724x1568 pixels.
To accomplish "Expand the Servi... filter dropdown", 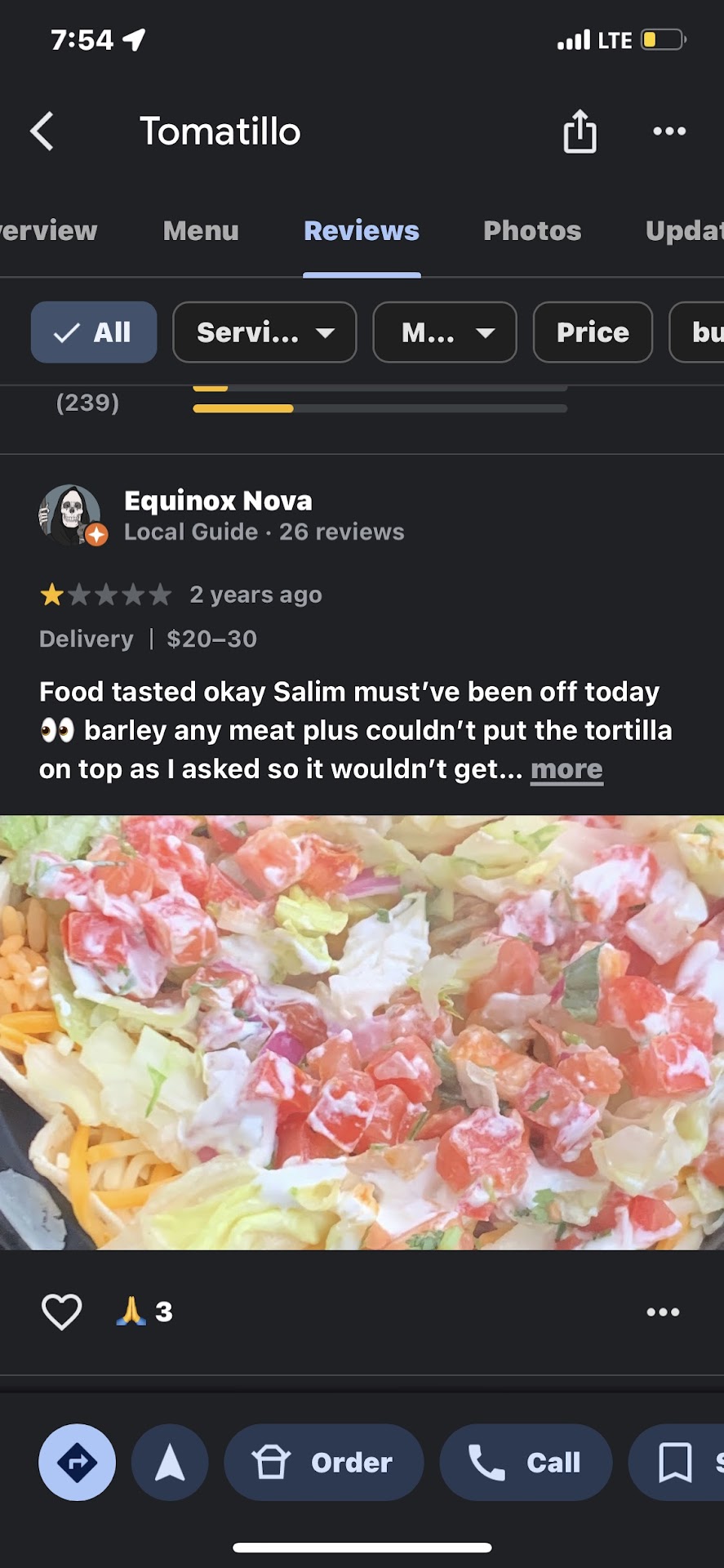I will point(264,332).
